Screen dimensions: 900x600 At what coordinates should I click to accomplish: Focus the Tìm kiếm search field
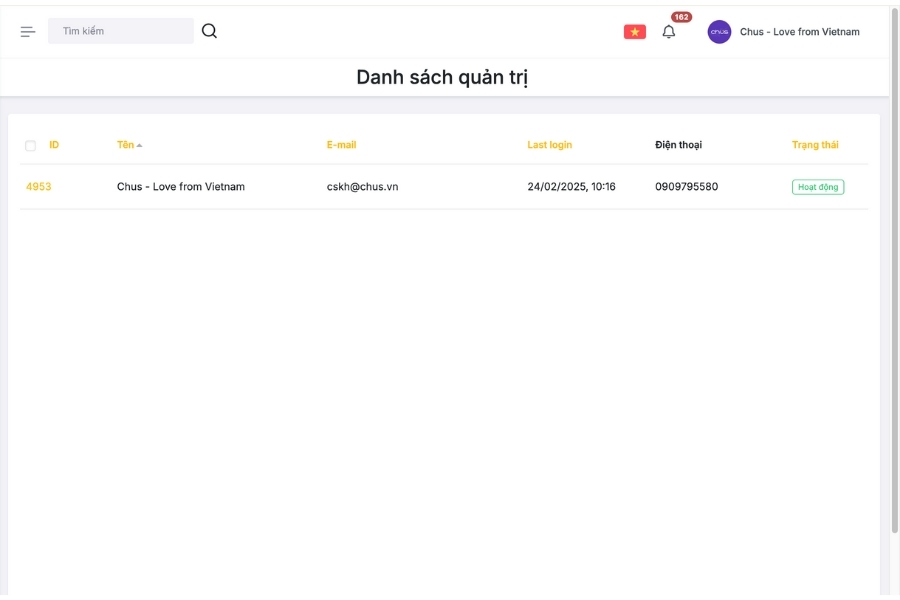click(121, 31)
